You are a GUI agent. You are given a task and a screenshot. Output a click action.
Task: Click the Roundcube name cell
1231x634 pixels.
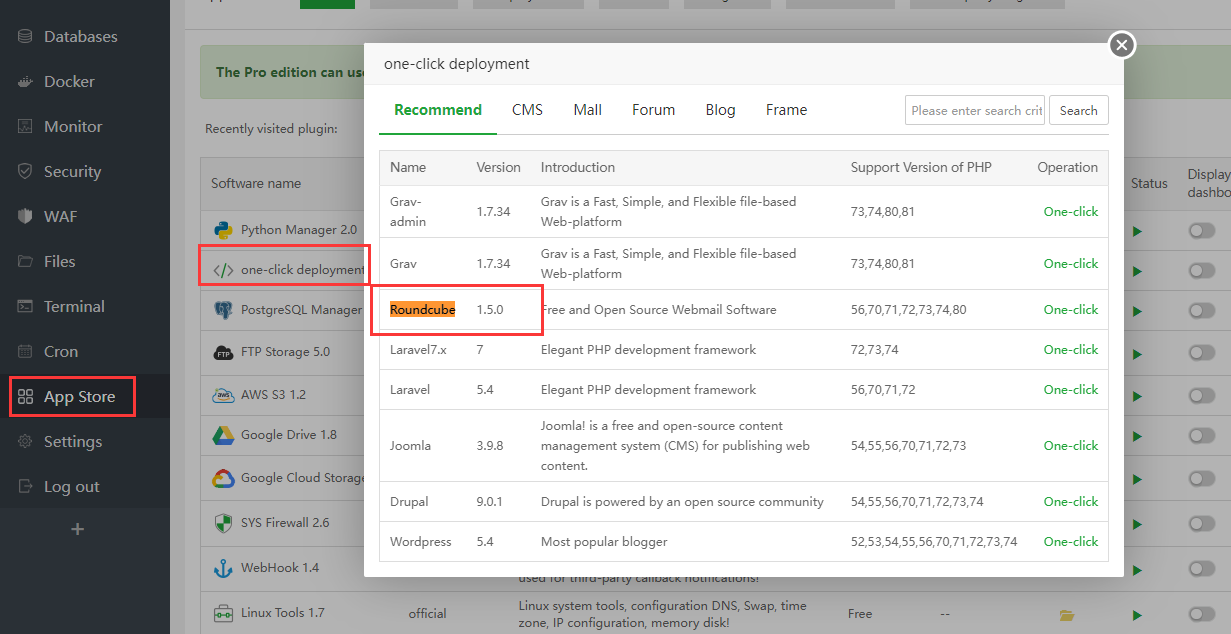(x=423, y=310)
